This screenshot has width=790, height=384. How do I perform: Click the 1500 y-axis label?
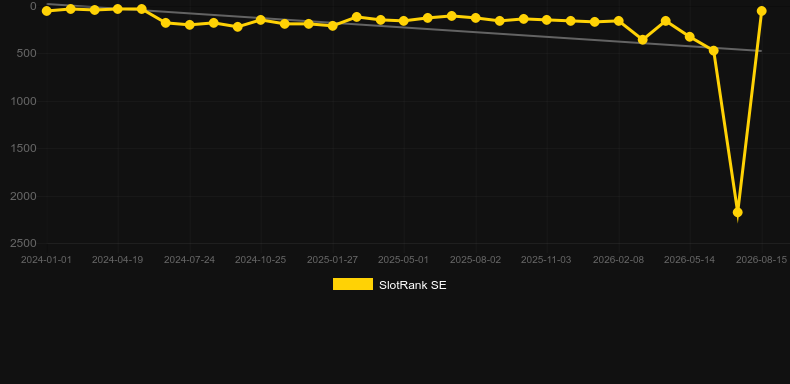pos(24,148)
